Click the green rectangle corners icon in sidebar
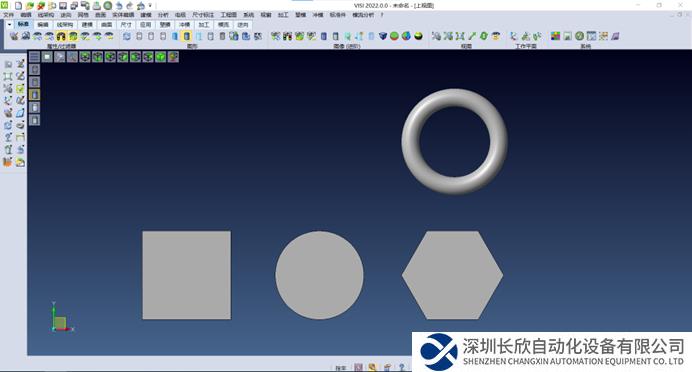 (x=8, y=76)
